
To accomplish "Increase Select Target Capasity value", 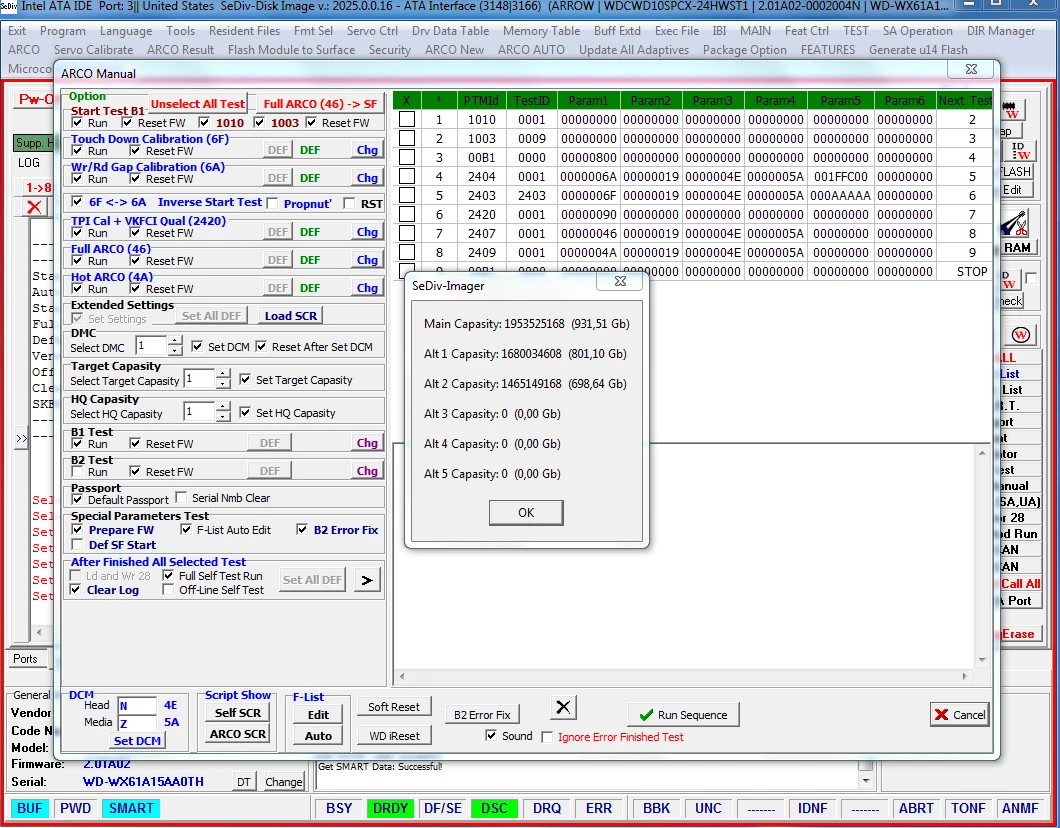I will (223, 374).
